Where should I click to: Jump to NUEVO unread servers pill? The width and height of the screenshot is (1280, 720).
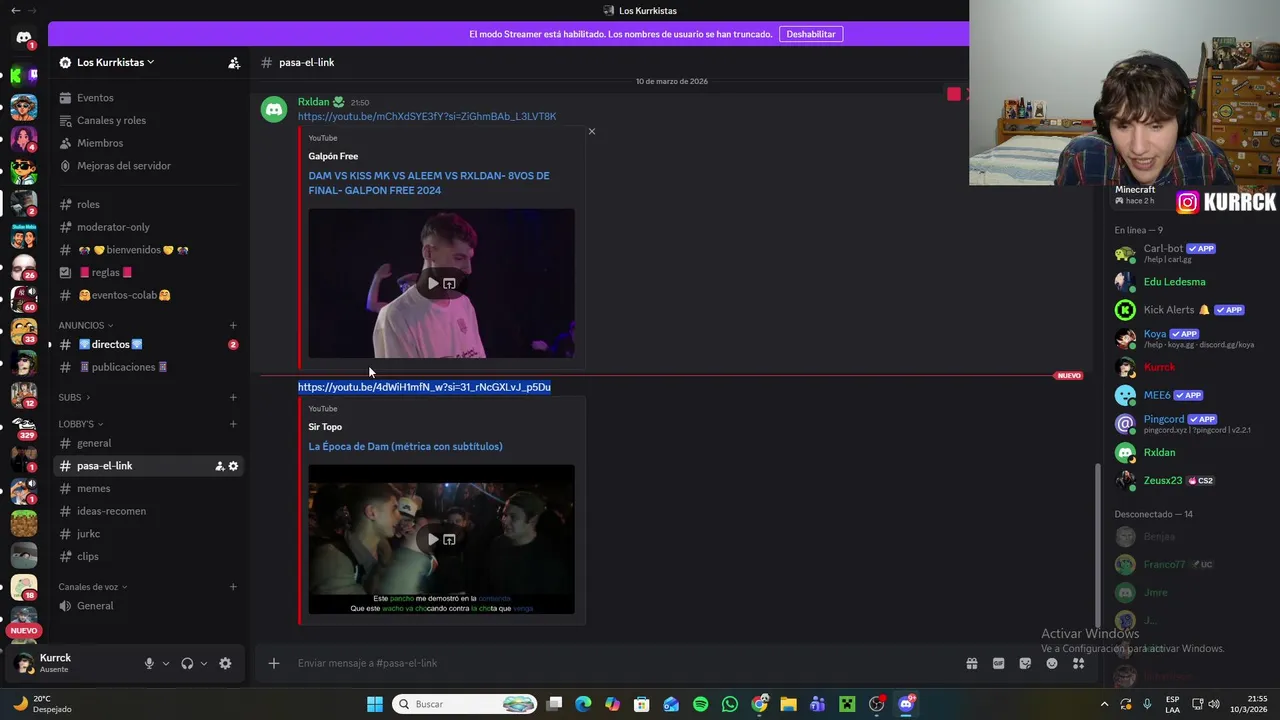[24, 630]
